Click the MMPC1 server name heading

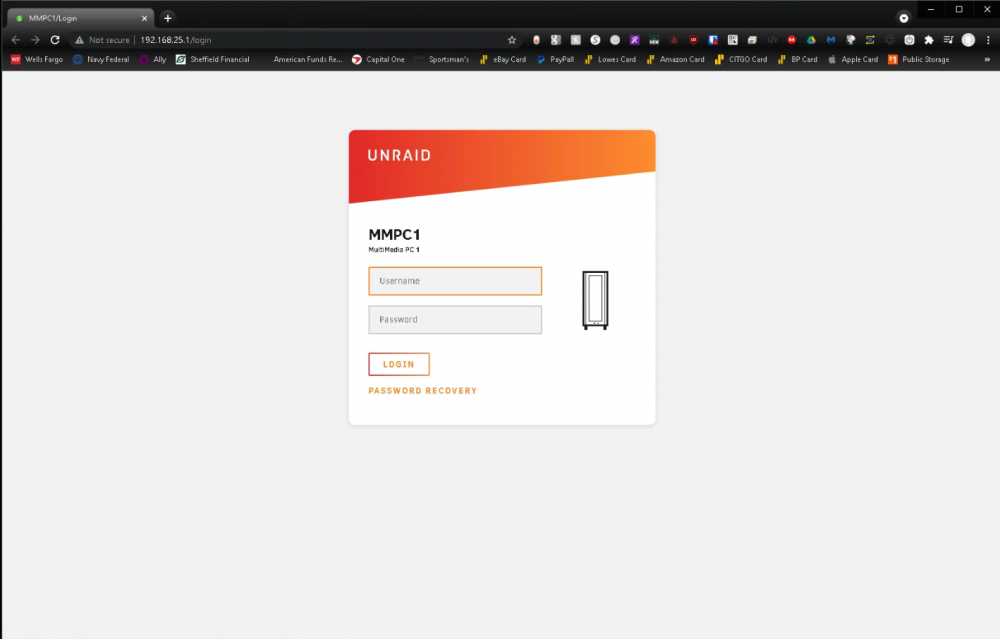tap(394, 235)
